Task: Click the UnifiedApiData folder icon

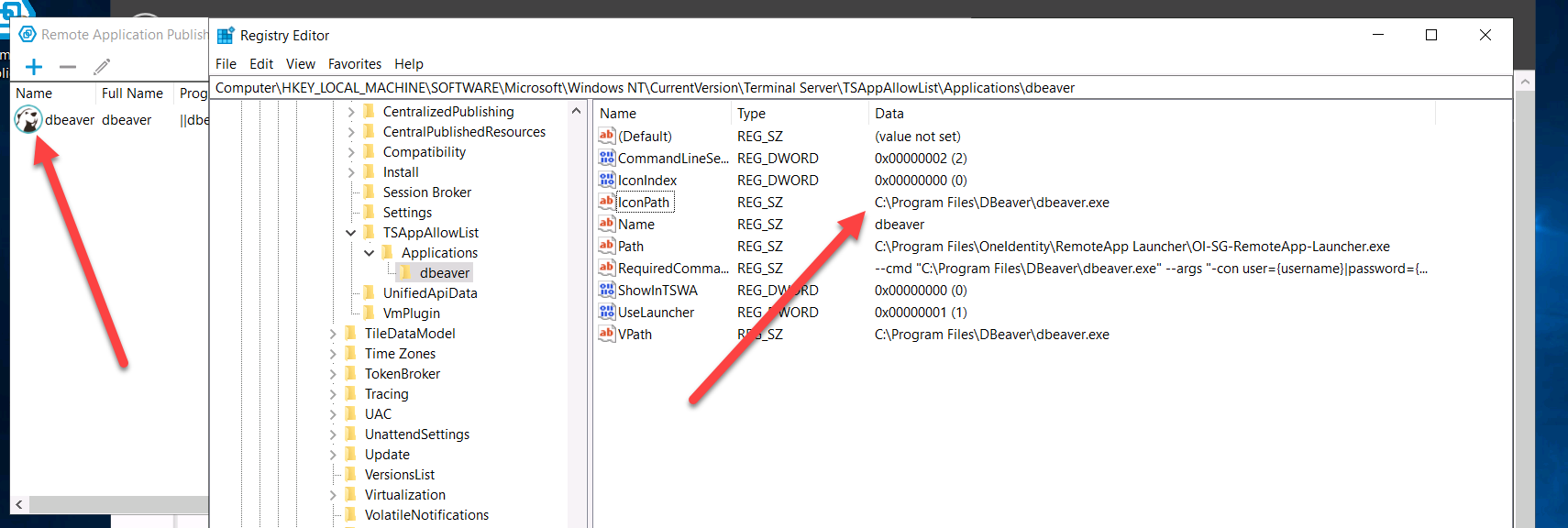Action: click(369, 292)
